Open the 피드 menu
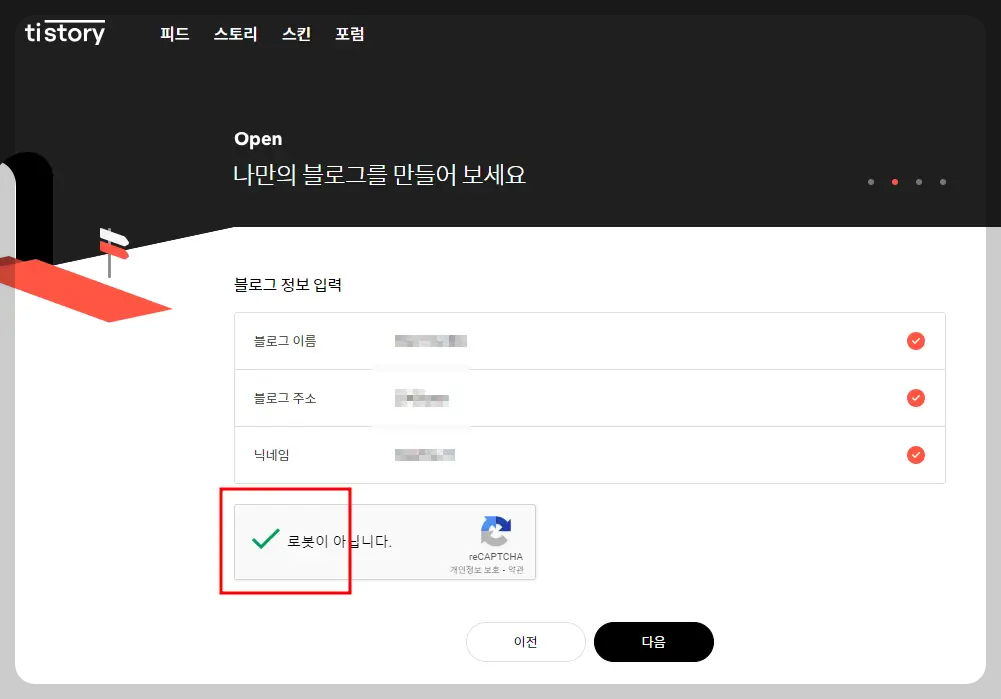 coord(174,33)
